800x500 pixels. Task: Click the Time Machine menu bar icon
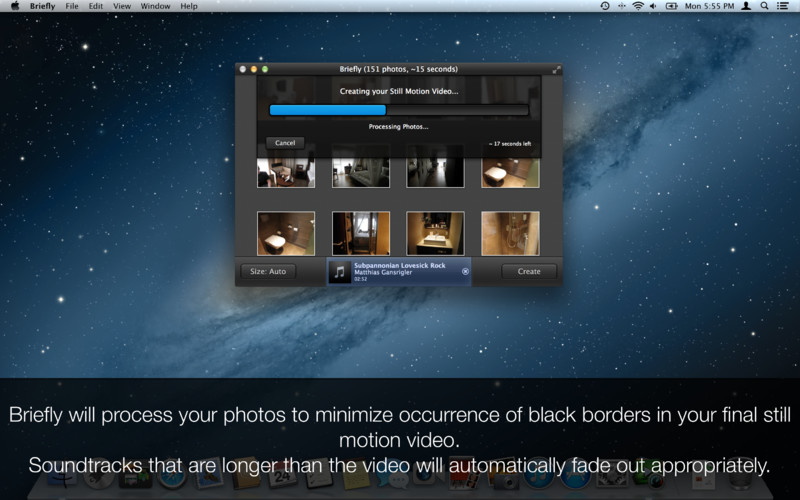click(605, 6)
